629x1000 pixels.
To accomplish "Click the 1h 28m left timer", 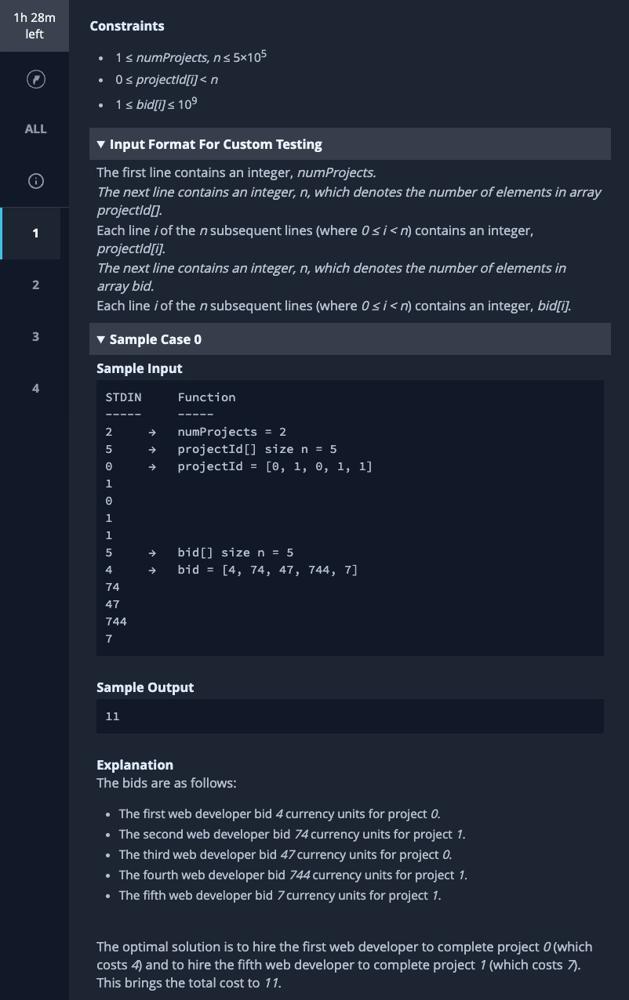I will pos(35,26).
